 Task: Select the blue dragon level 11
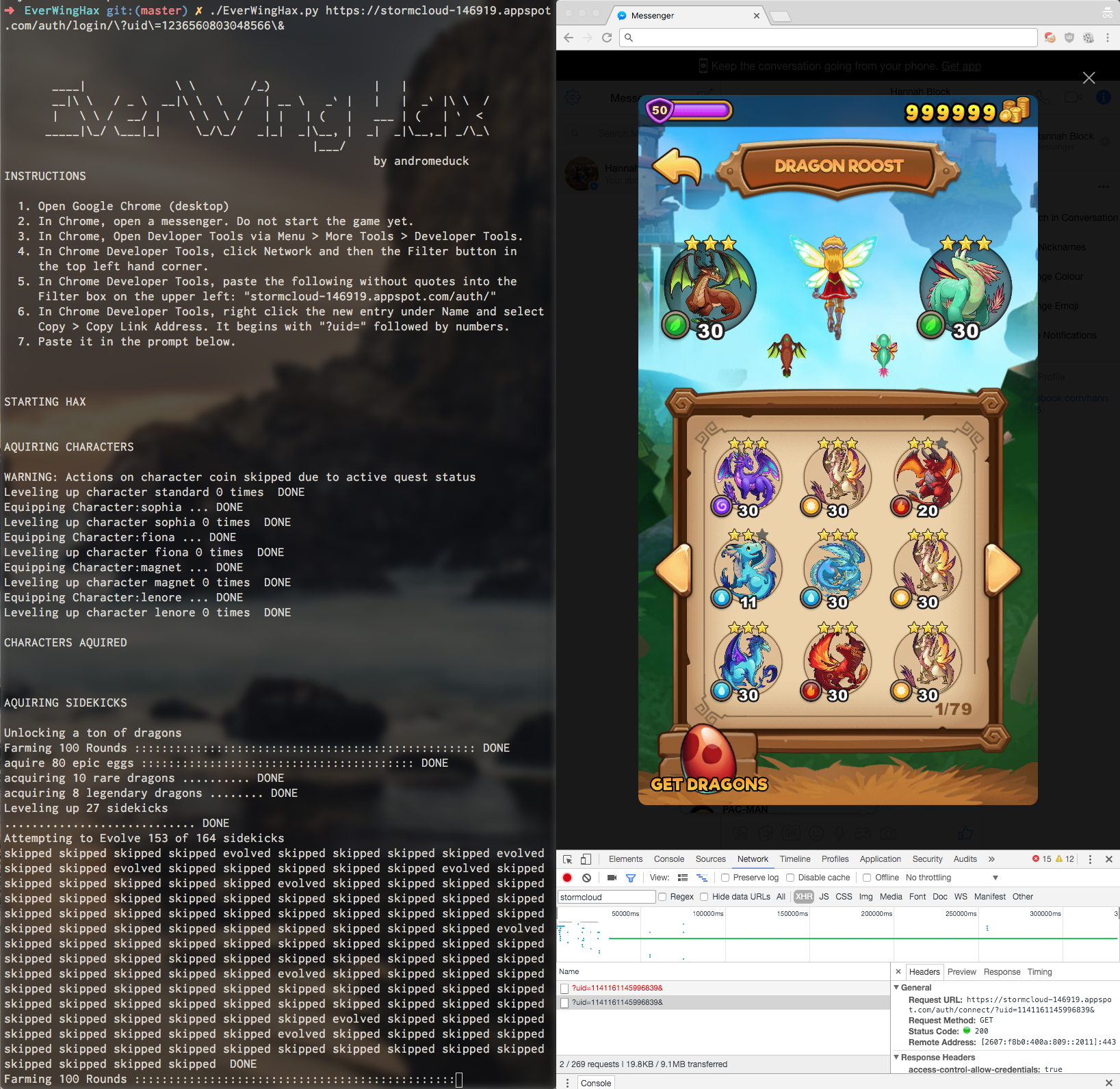click(x=747, y=570)
